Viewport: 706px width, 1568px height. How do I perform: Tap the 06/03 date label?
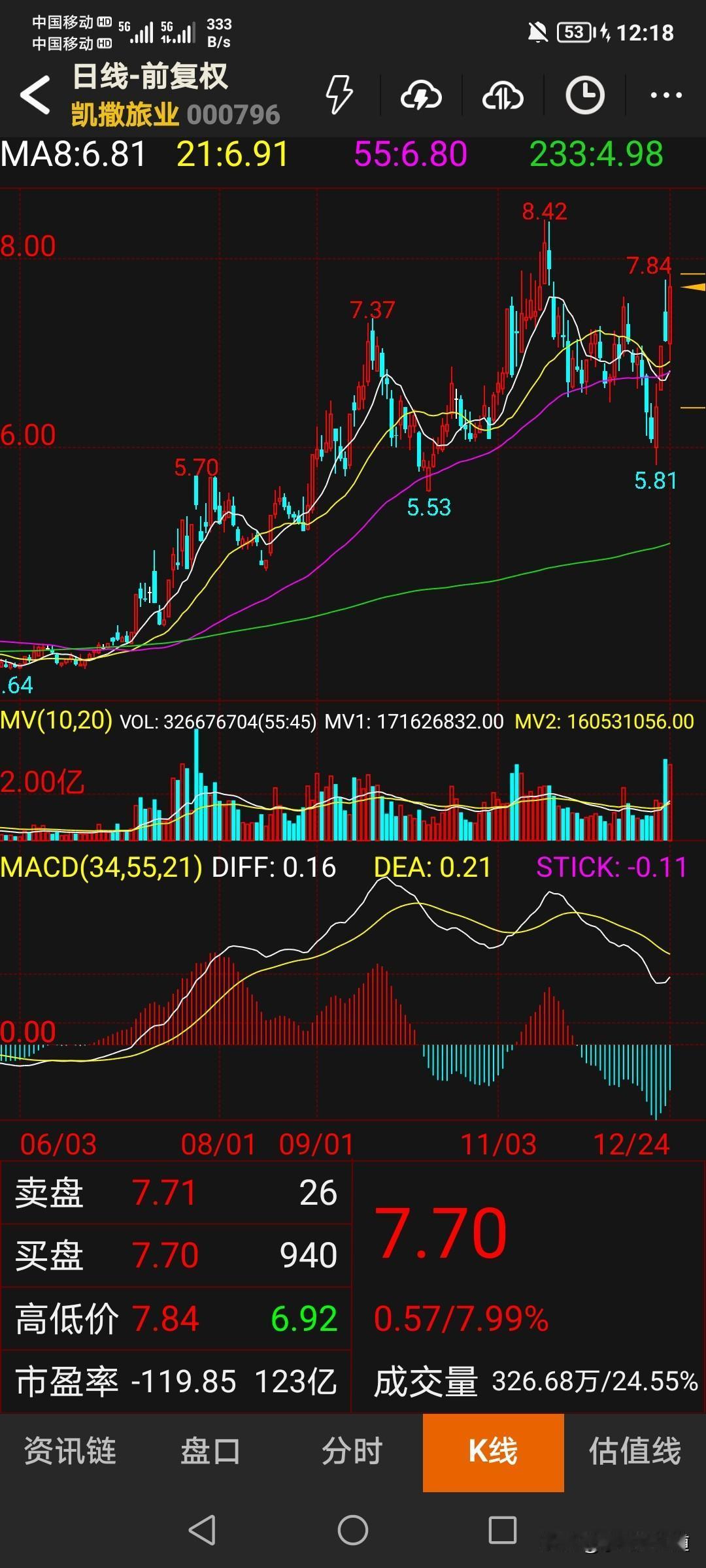(x=58, y=1145)
